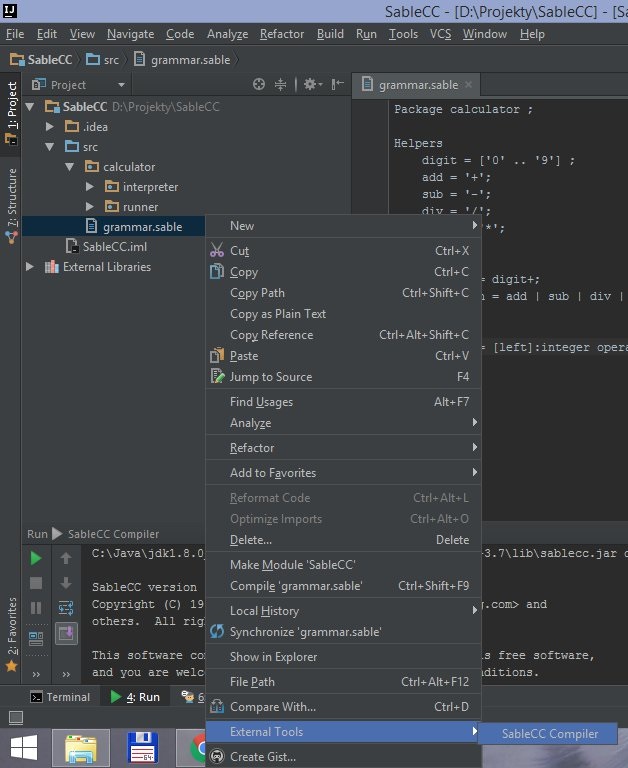Viewport: 628px width, 768px height.
Task: Open the Terminal tool window
Action: [x=60, y=697]
